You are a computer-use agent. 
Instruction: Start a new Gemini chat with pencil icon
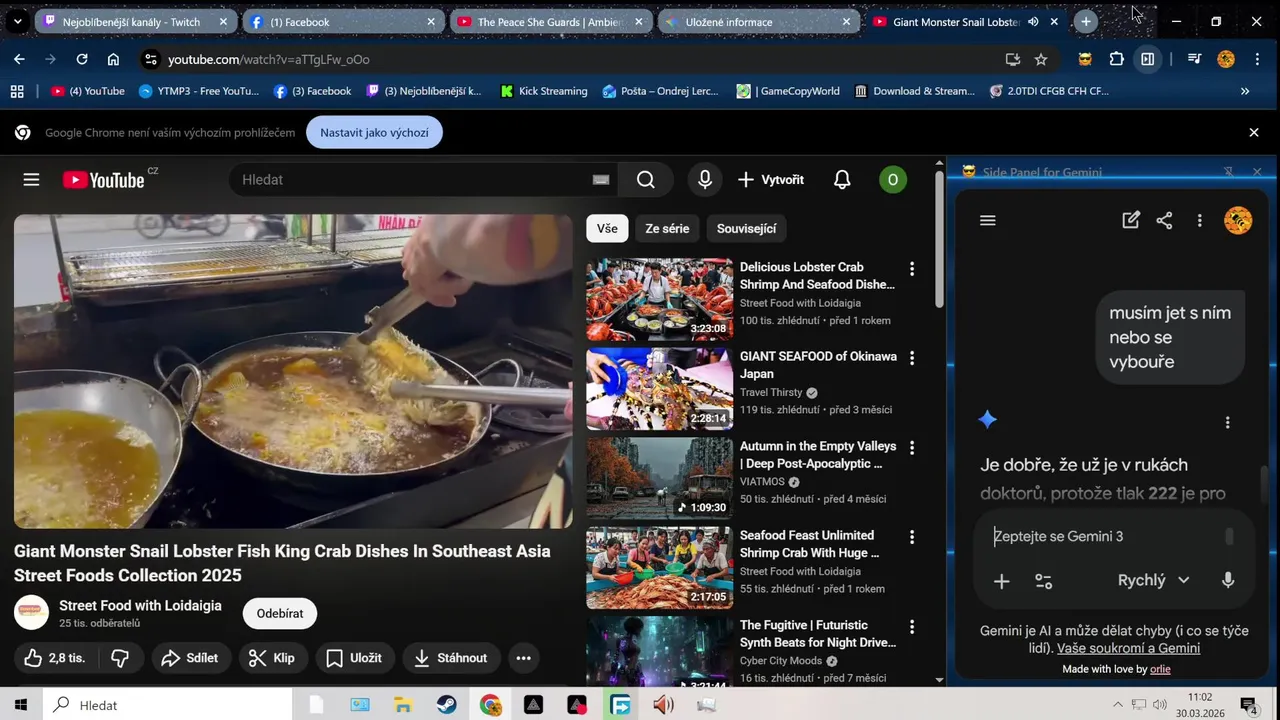pyautogui.click(x=1131, y=221)
